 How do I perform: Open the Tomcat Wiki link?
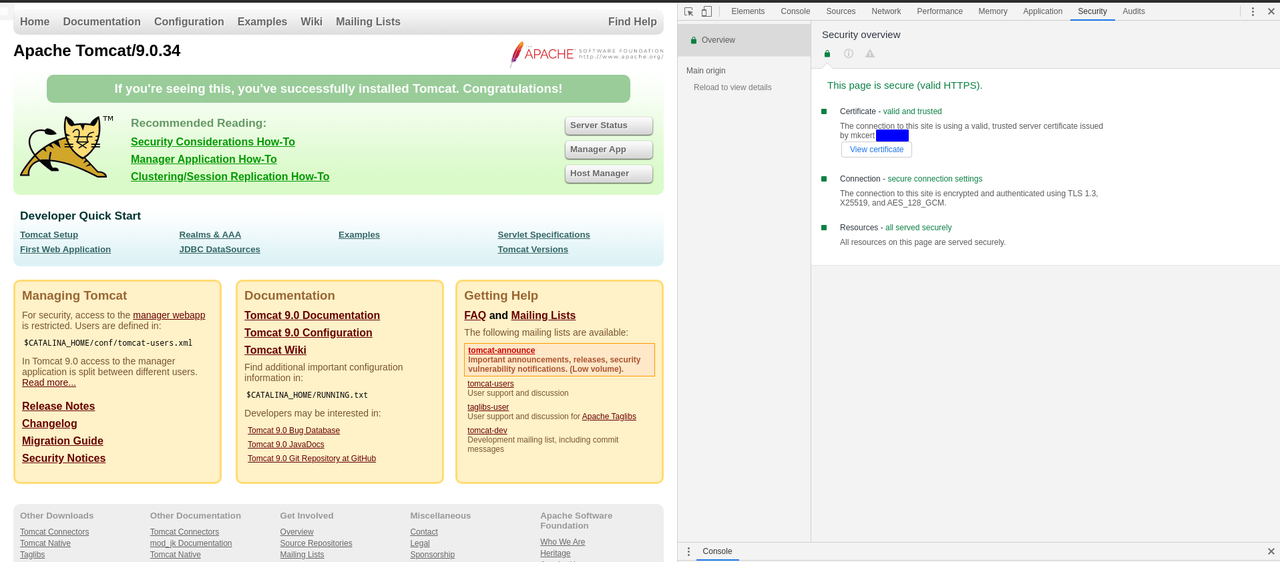(275, 351)
